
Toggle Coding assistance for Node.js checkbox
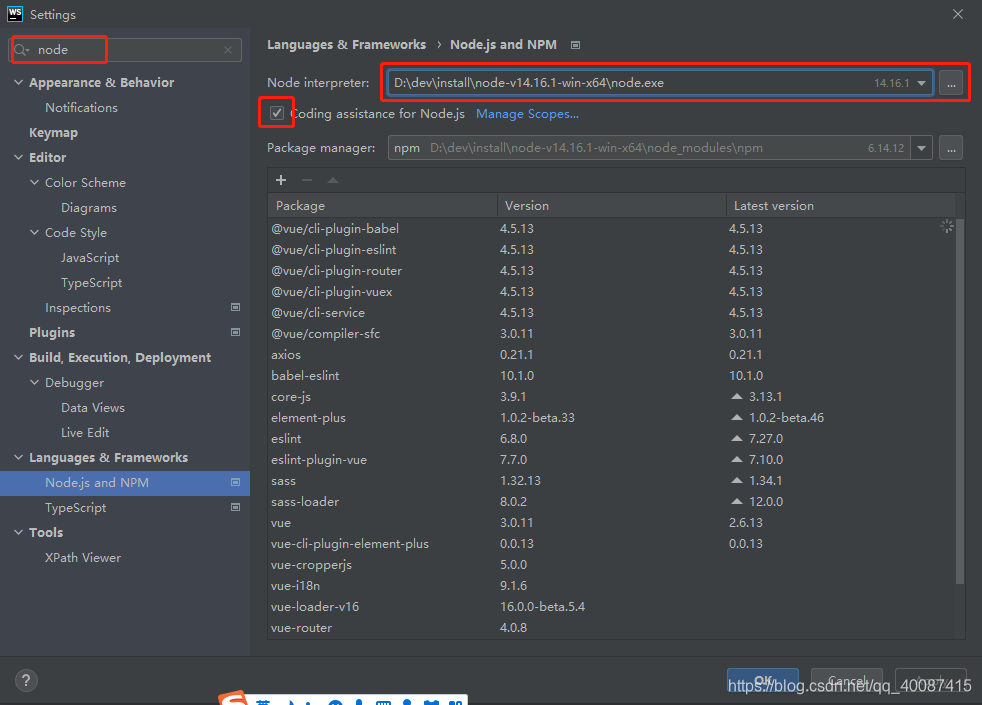[276, 113]
